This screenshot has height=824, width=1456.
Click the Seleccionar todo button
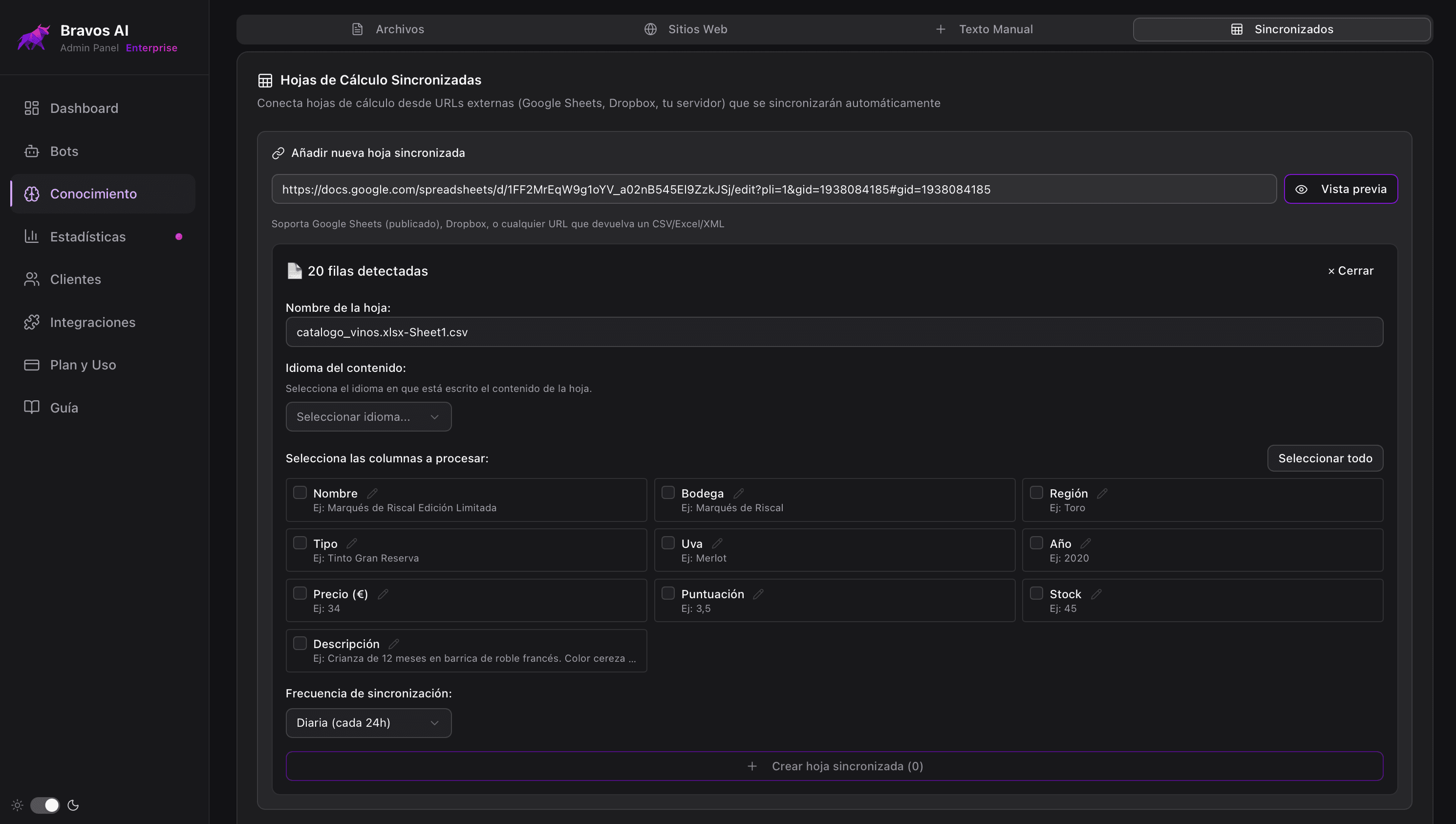click(x=1325, y=458)
